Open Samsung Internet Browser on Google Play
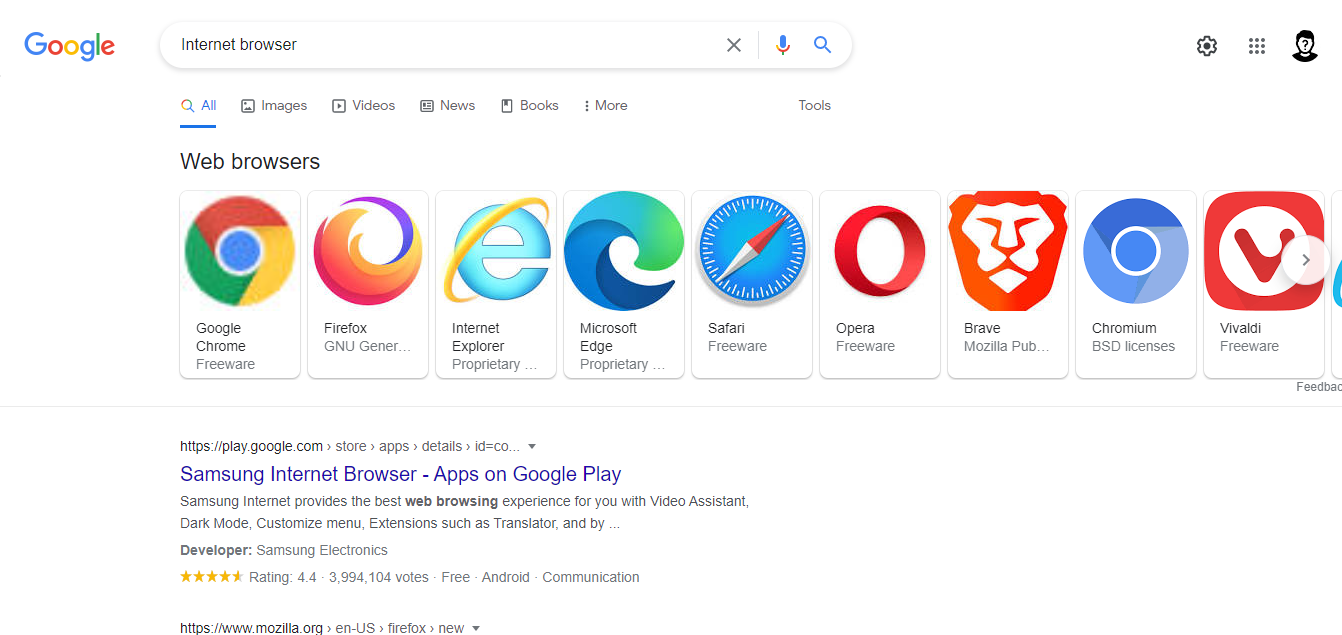This screenshot has height=635, width=1342. pyautogui.click(x=400, y=474)
